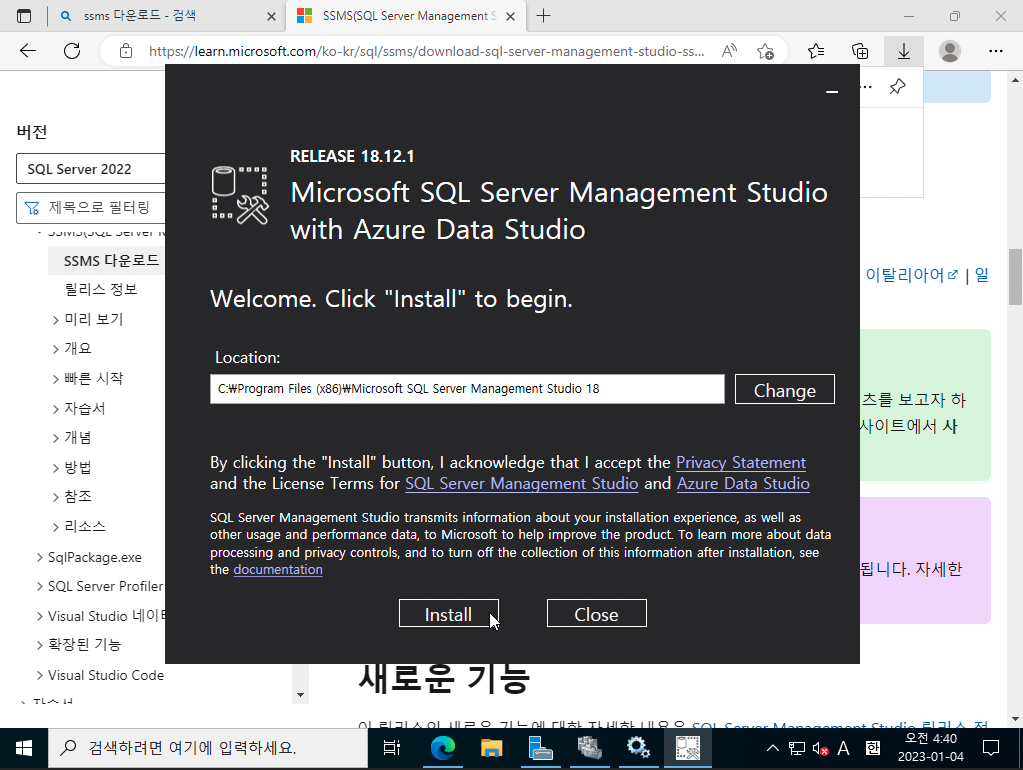Open the notification center icon
The height and width of the screenshot is (770, 1023).
point(990,748)
